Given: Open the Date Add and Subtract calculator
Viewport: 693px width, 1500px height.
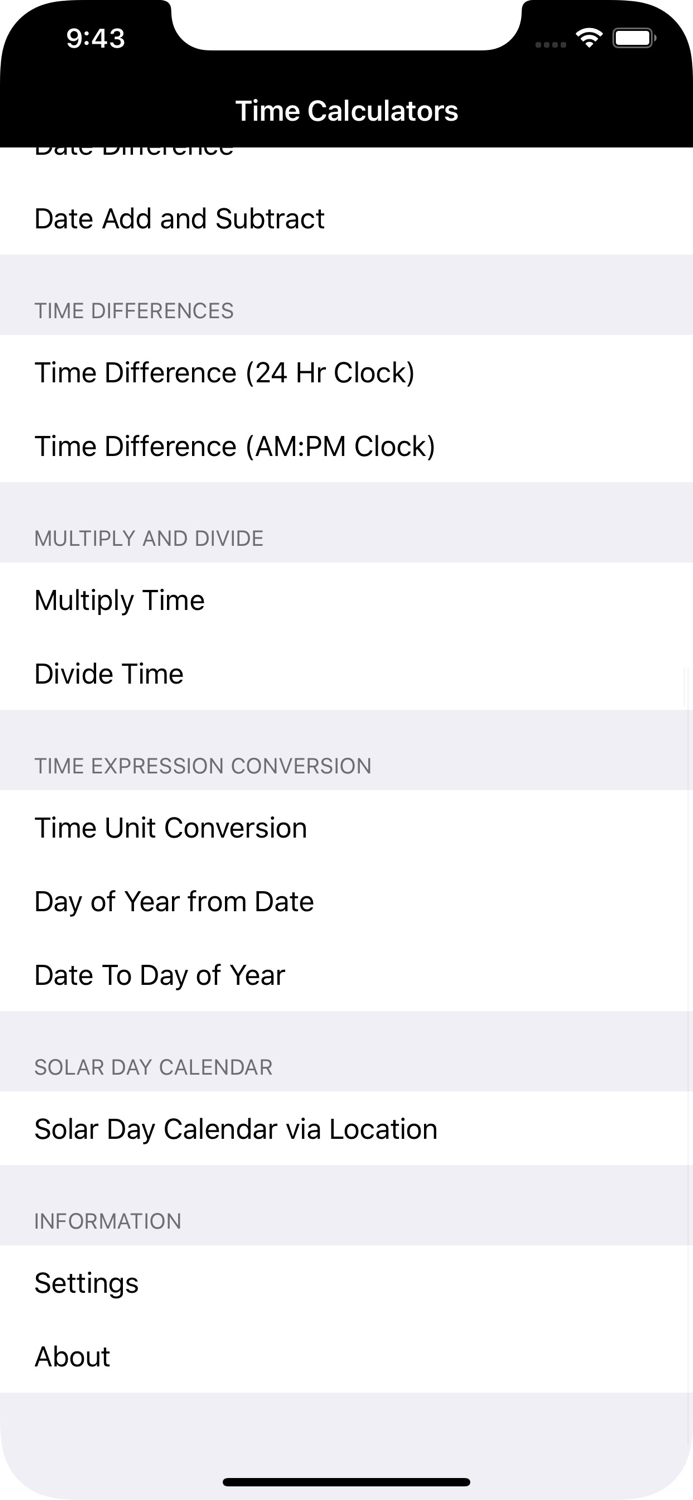Looking at the screenshot, I should (x=180, y=219).
